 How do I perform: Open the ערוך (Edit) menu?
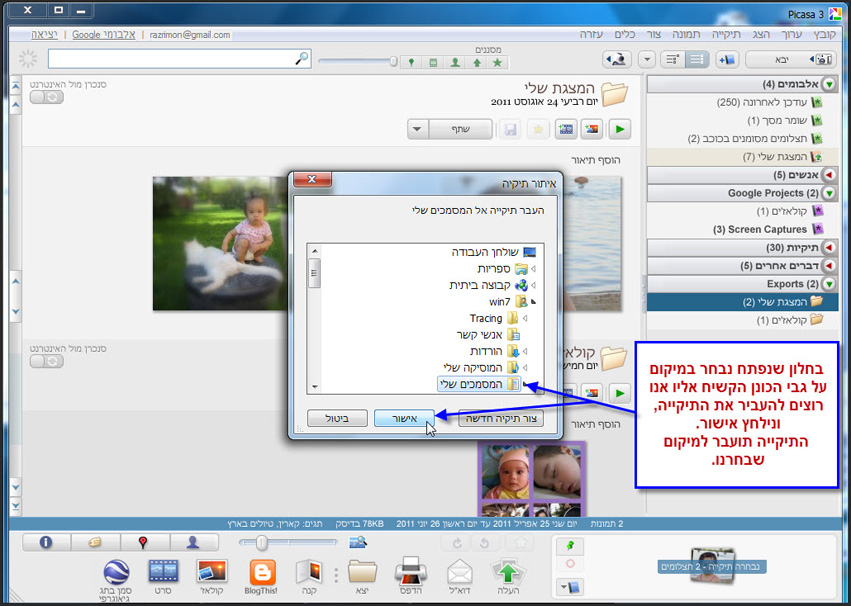[x=791, y=34]
